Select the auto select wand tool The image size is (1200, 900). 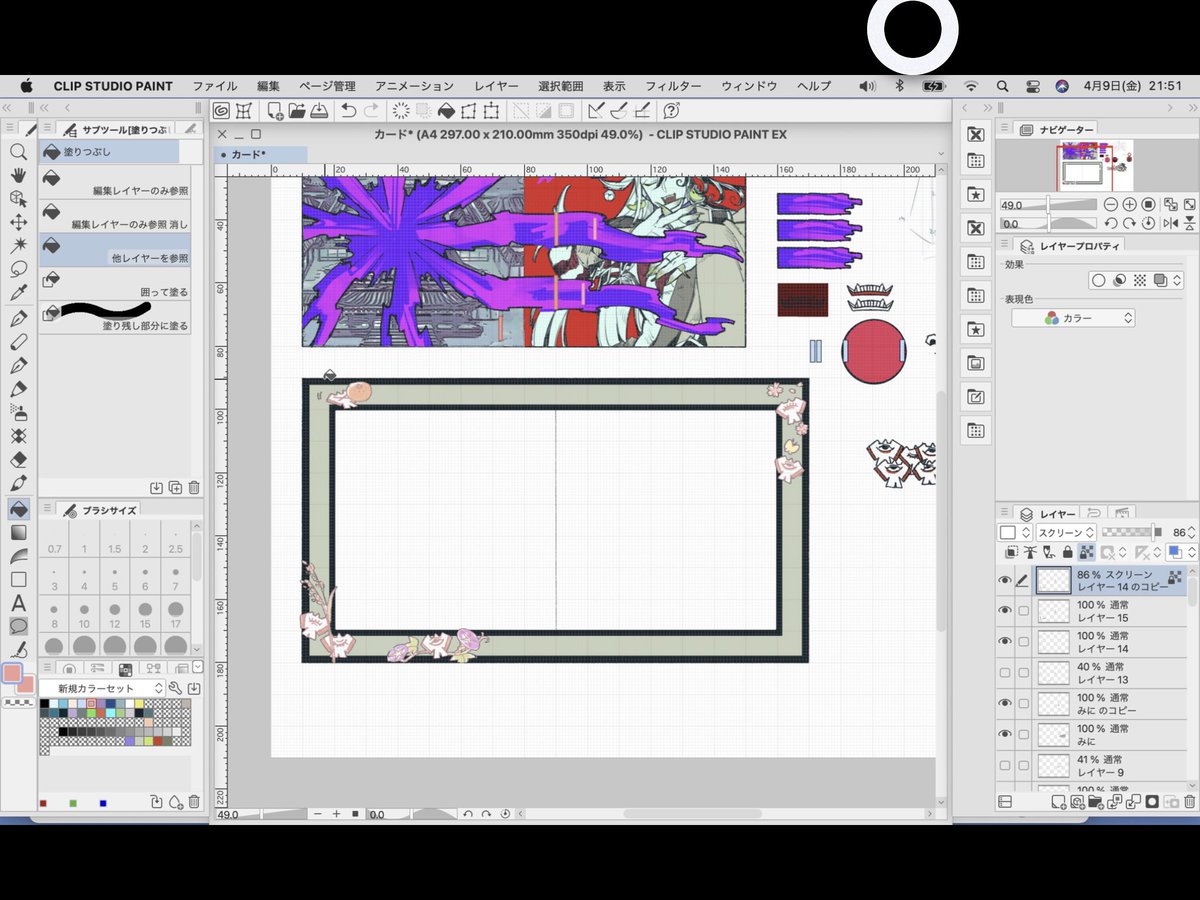(18, 246)
